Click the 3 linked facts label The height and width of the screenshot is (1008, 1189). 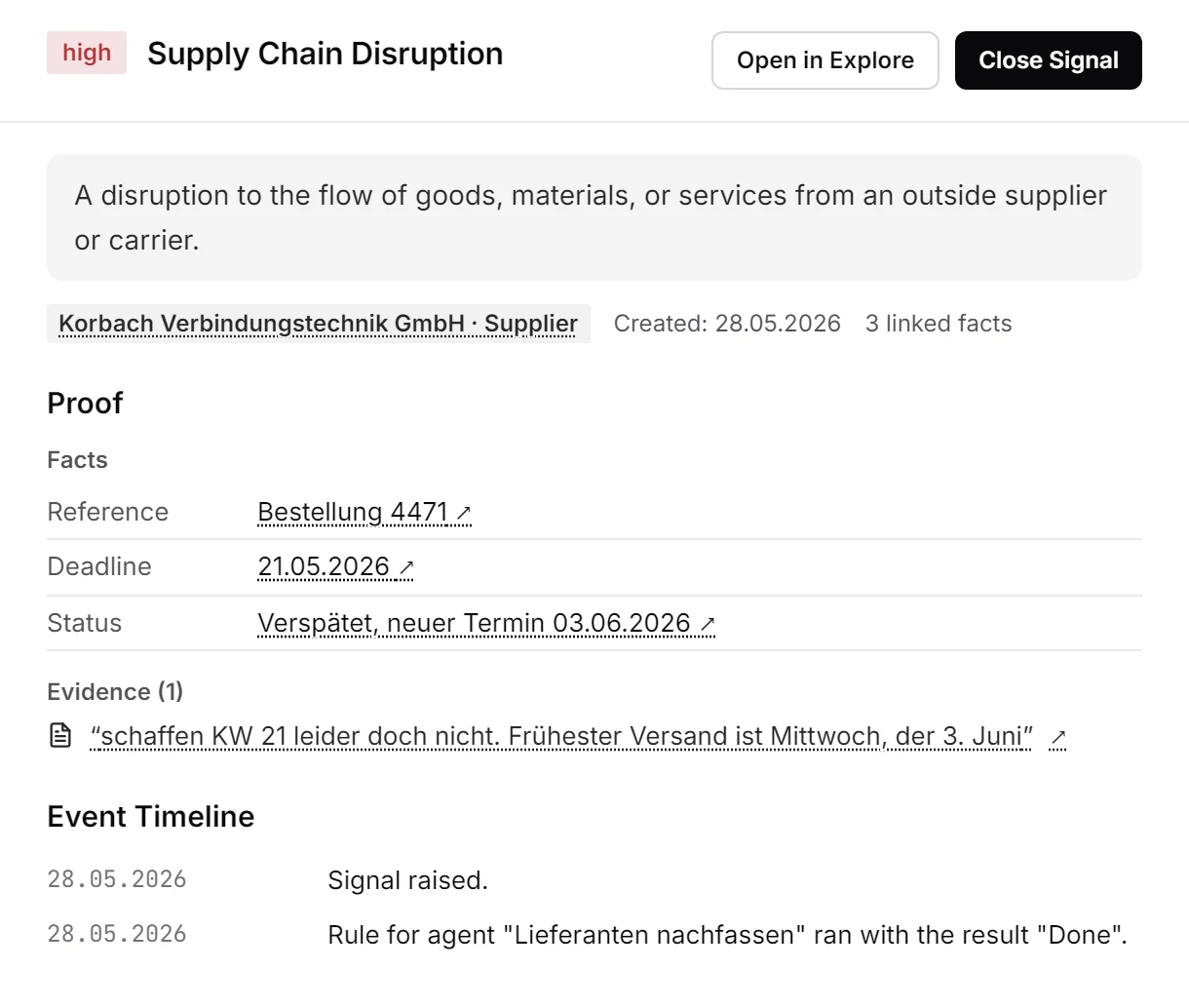pos(939,324)
